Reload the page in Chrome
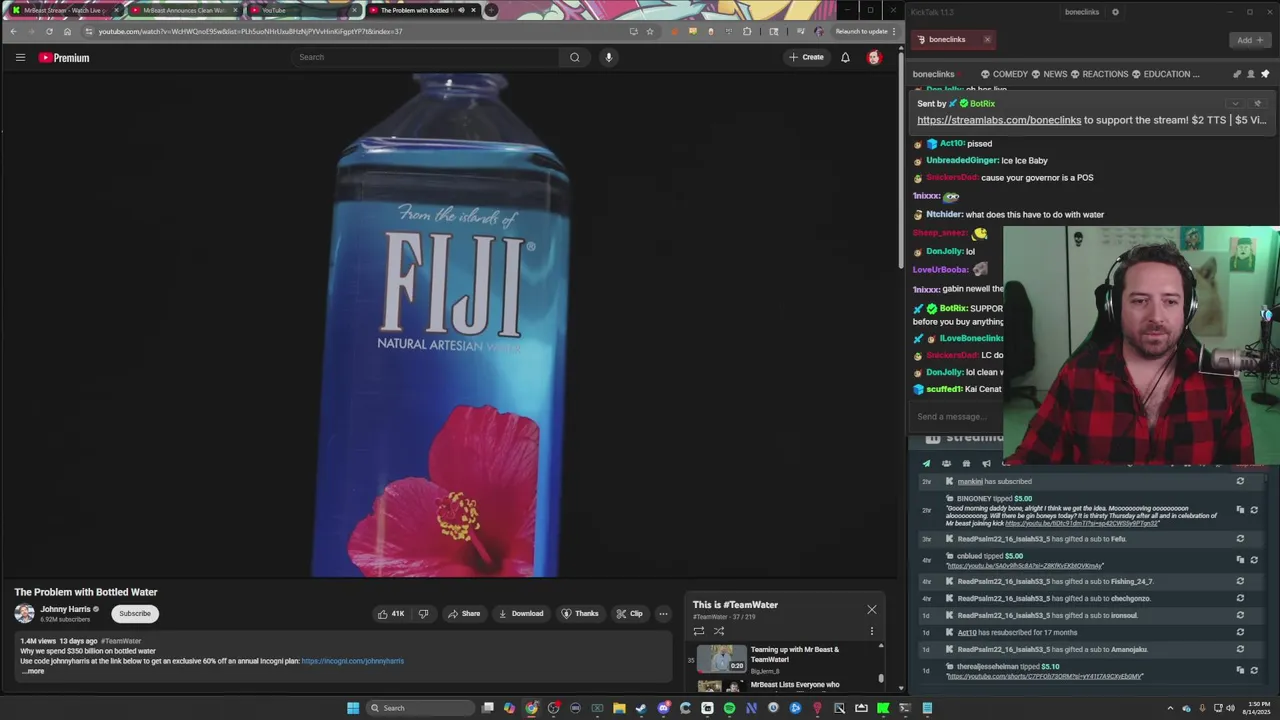 pyautogui.click(x=49, y=31)
